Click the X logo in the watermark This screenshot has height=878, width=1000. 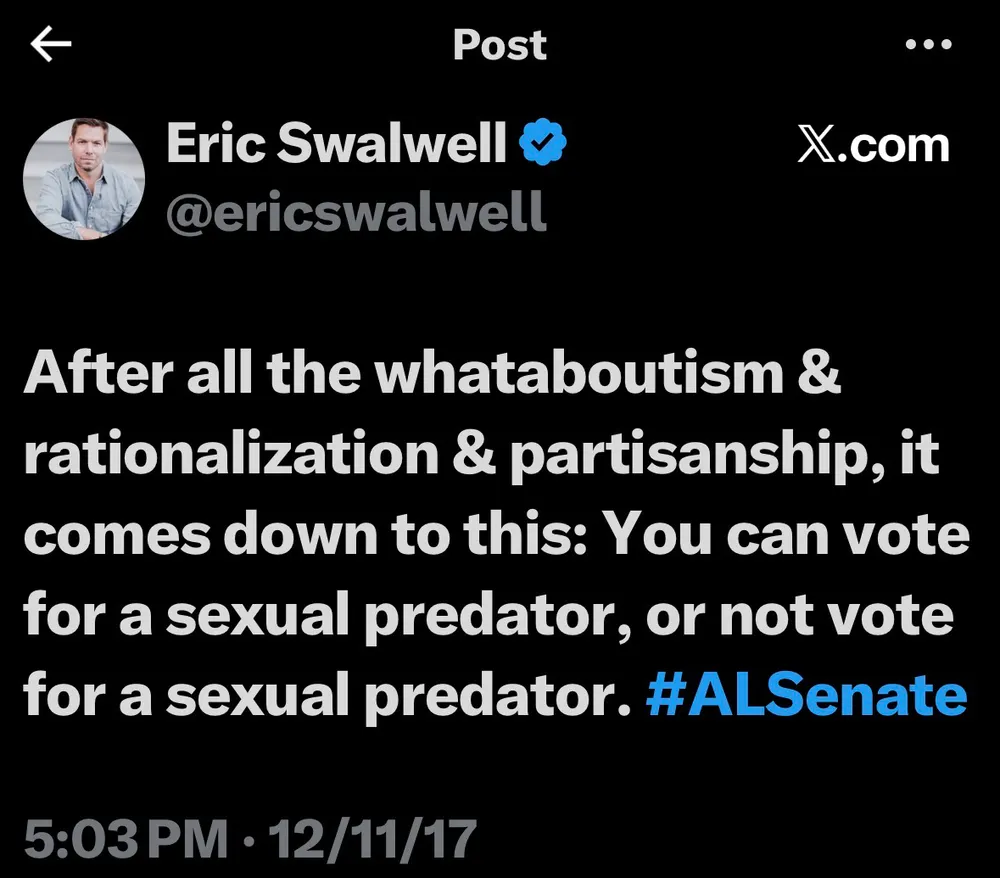819,146
